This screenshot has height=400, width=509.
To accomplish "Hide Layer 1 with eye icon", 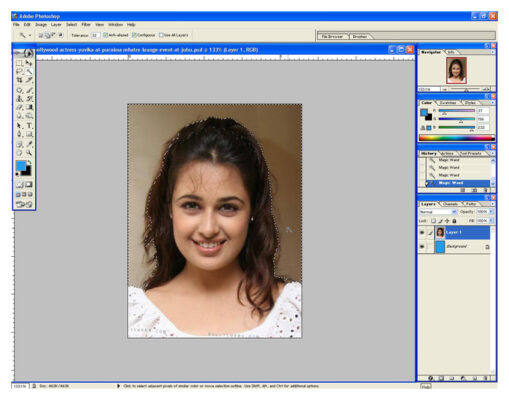I will (422, 232).
